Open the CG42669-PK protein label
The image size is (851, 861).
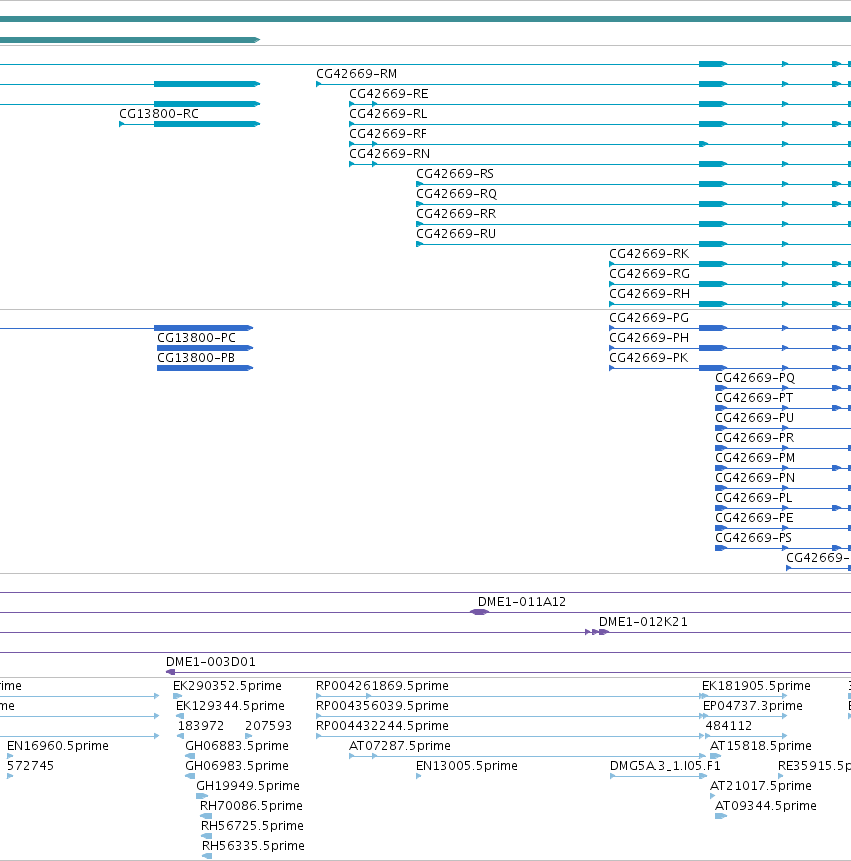coord(648,358)
